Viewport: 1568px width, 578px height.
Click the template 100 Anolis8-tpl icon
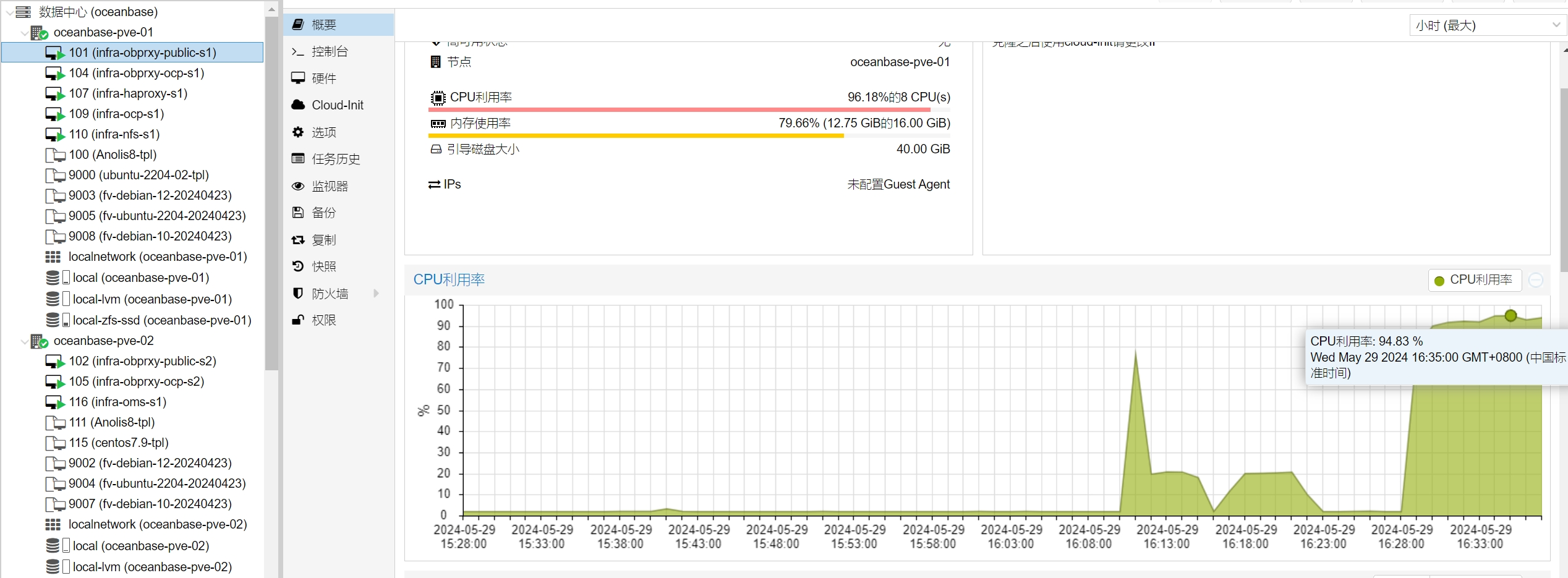pos(55,155)
